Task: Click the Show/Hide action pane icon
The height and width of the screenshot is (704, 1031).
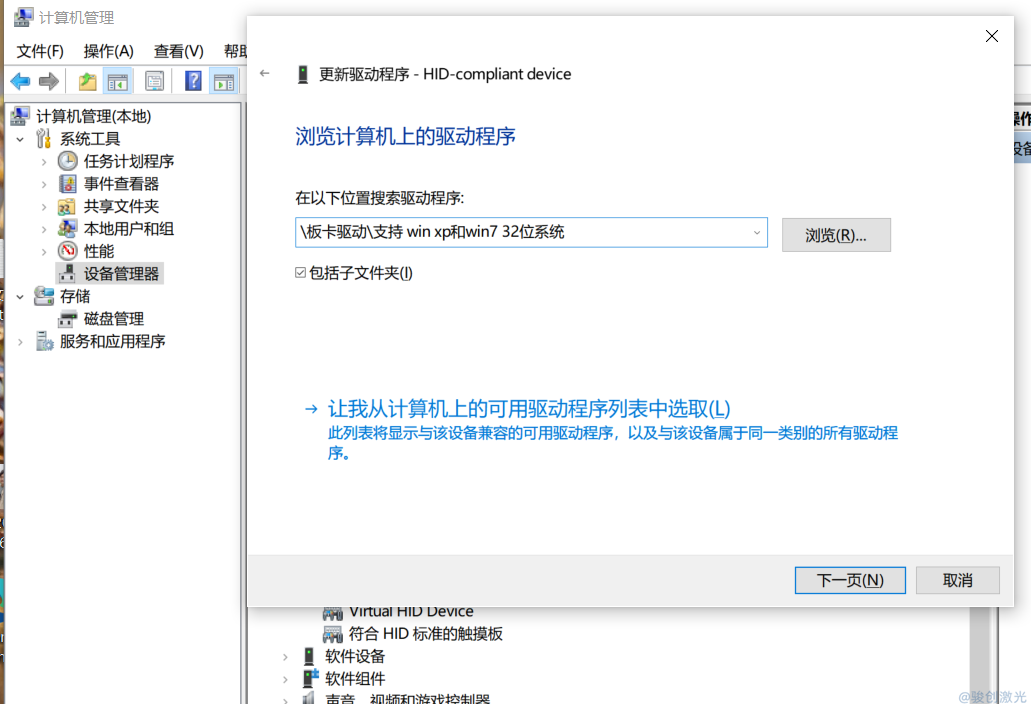Action: [224, 82]
